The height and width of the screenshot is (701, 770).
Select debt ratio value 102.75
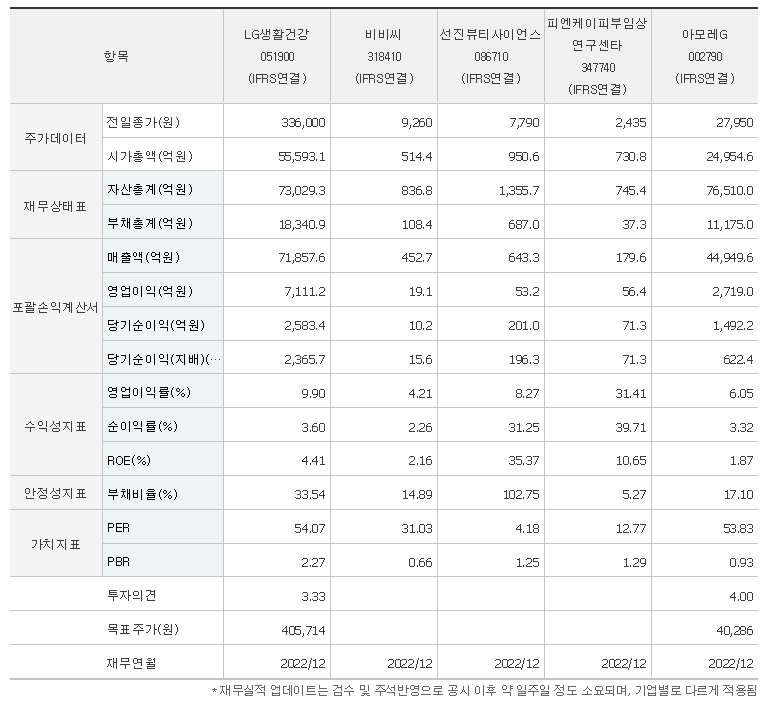pyautogui.click(x=522, y=494)
